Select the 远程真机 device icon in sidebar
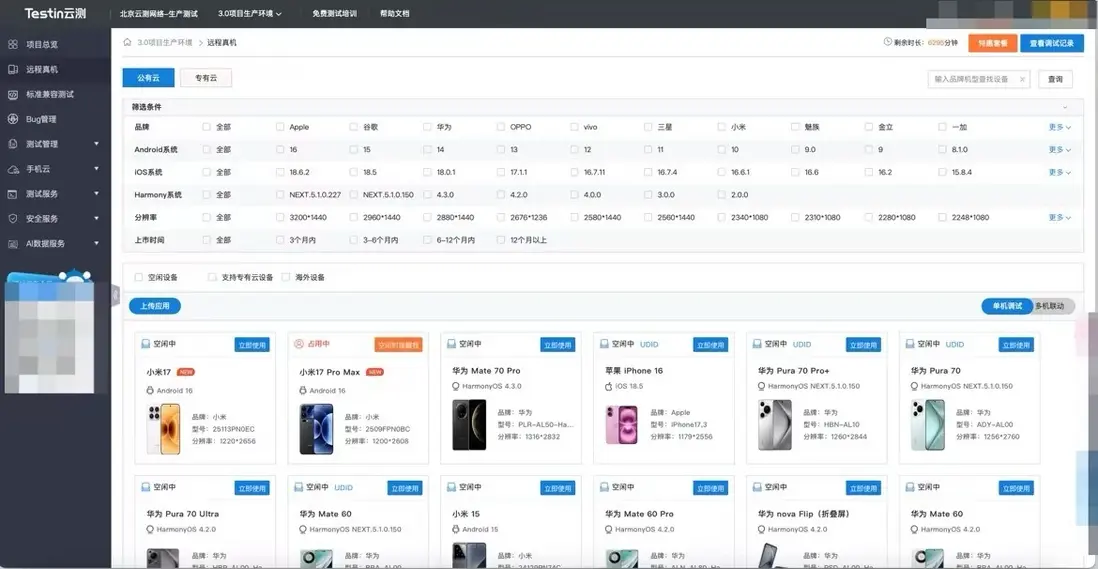 coord(13,69)
